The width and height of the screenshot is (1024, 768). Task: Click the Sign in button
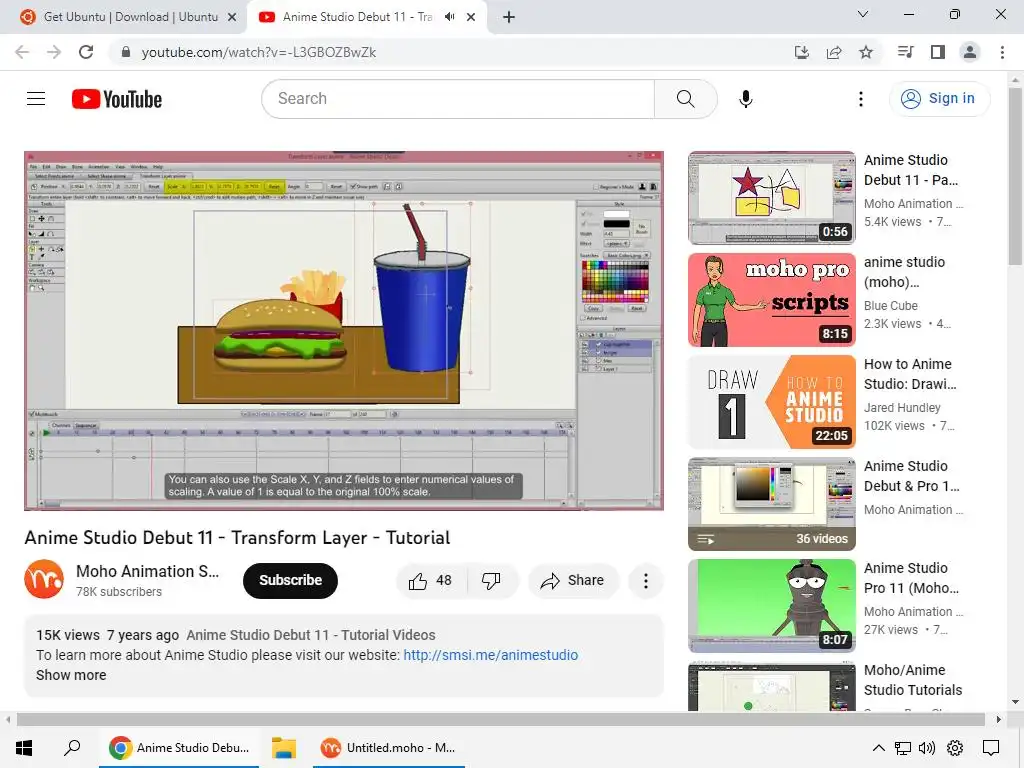pyautogui.click(x=939, y=99)
